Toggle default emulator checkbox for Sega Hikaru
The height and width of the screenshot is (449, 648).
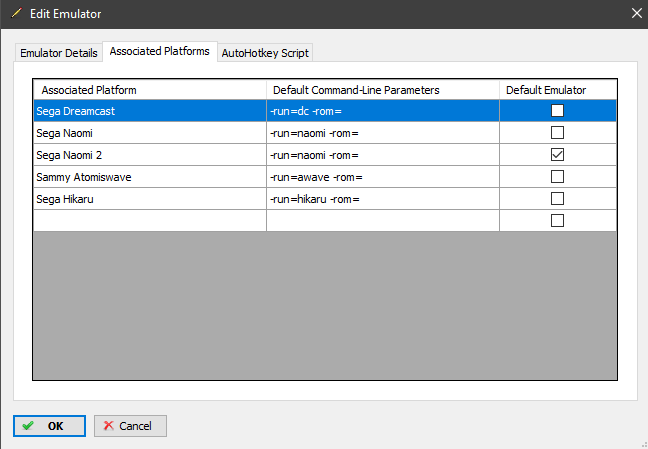557,198
